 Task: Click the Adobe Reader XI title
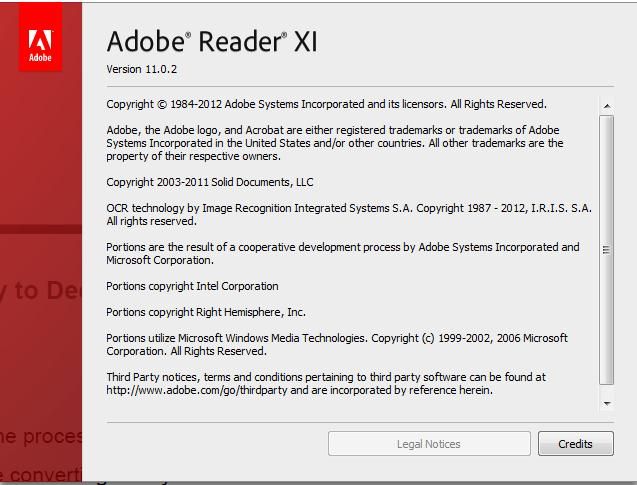[x=212, y=41]
